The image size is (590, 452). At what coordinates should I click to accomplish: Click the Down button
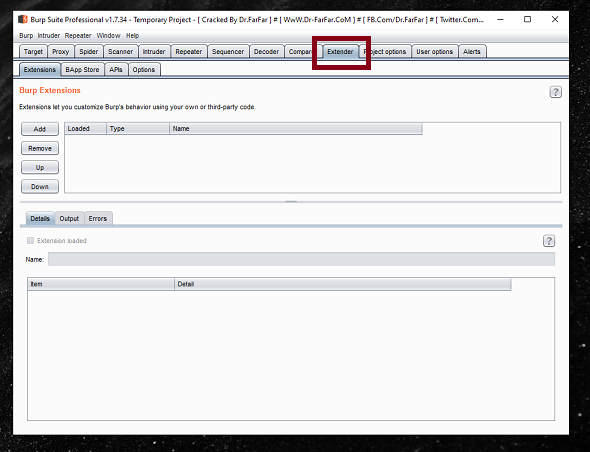pos(40,187)
